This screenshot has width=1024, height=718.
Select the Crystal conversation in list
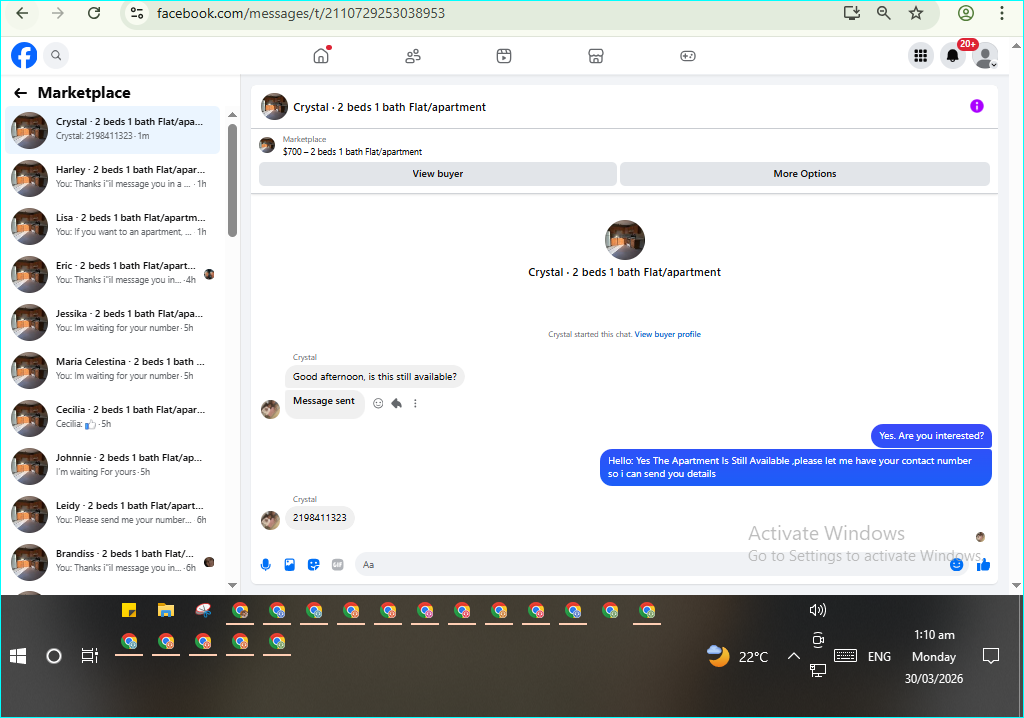113,129
